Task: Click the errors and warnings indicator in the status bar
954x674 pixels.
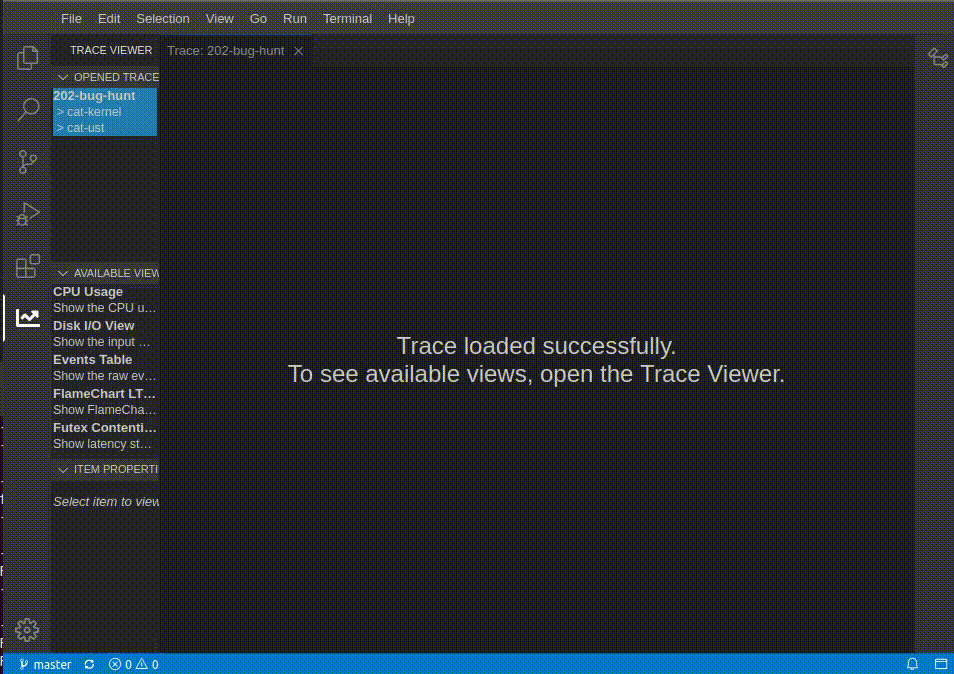Action: tap(132, 664)
